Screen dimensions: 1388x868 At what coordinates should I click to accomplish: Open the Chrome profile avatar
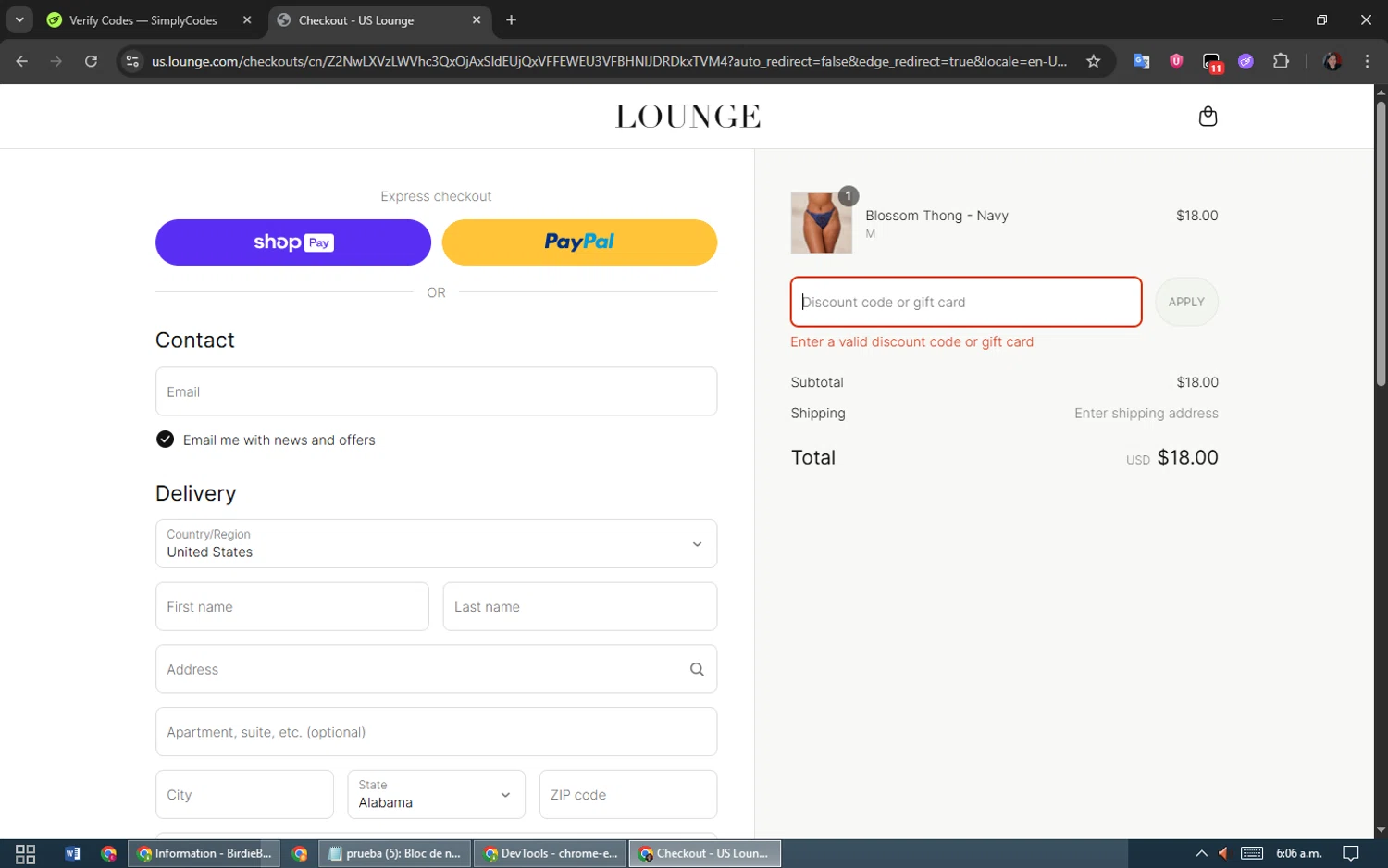1332,61
